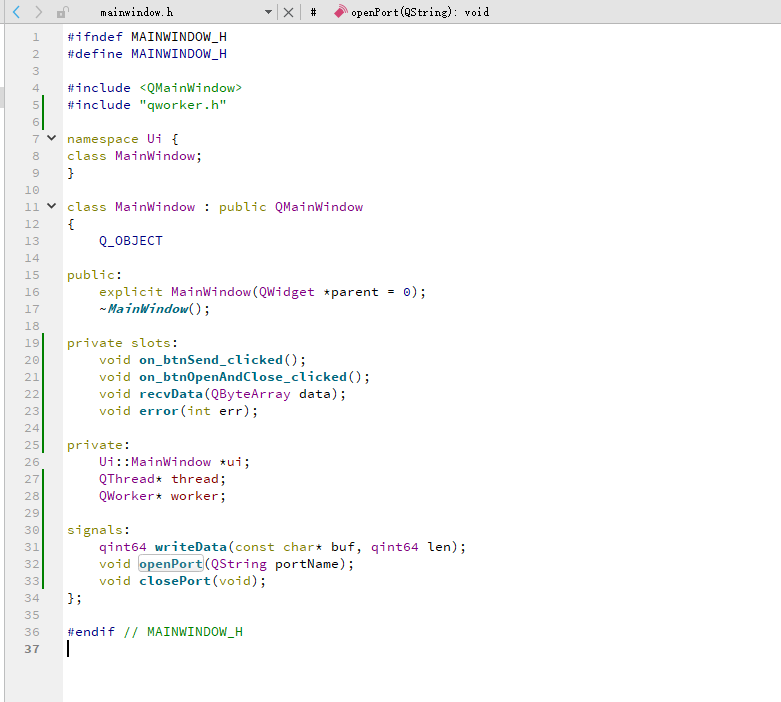Image resolution: width=781 pixels, height=702 pixels.
Task: Click on_btnOpenAndClose_clicked slot name
Action: [x=243, y=377]
